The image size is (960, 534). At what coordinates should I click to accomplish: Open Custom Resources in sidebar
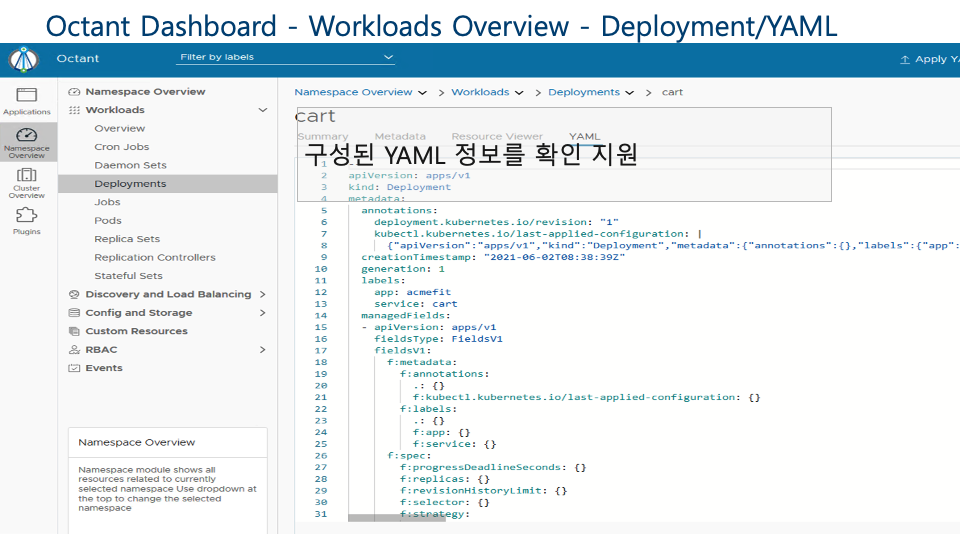click(137, 331)
